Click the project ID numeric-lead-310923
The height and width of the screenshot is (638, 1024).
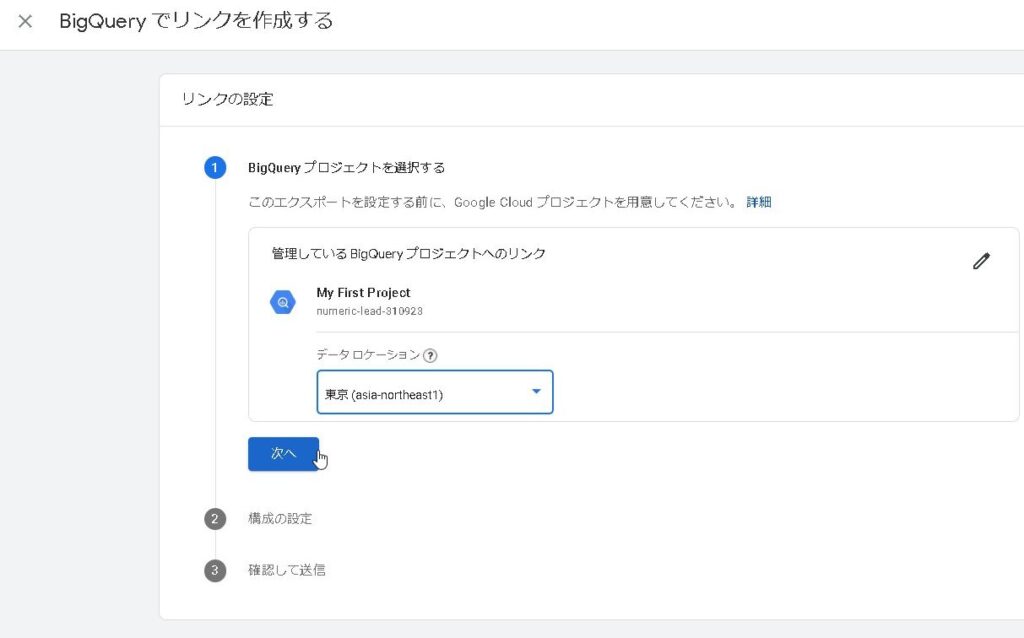click(x=369, y=311)
